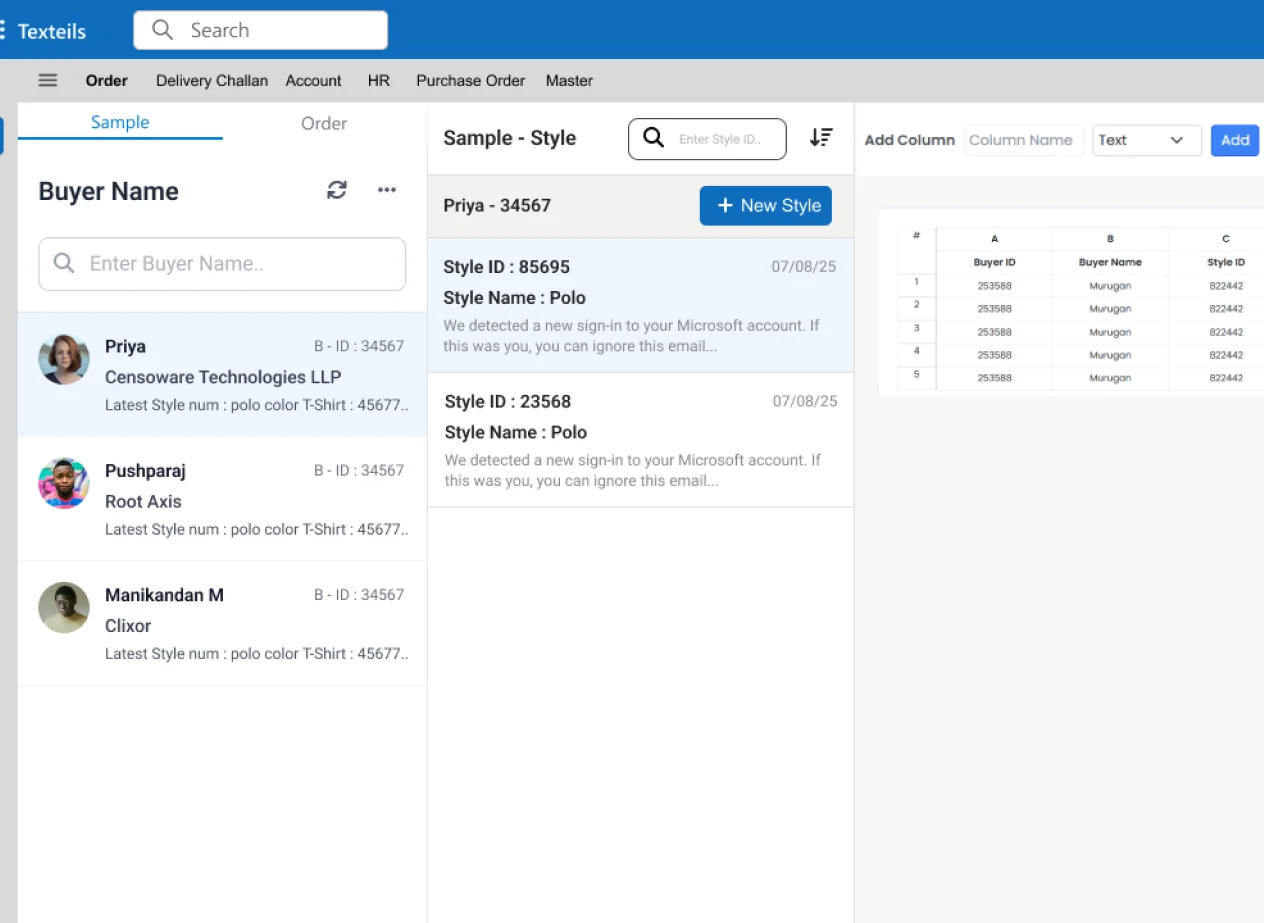The width and height of the screenshot is (1264, 923).
Task: Expand Style ID 85695 details
Action: [x=640, y=305]
